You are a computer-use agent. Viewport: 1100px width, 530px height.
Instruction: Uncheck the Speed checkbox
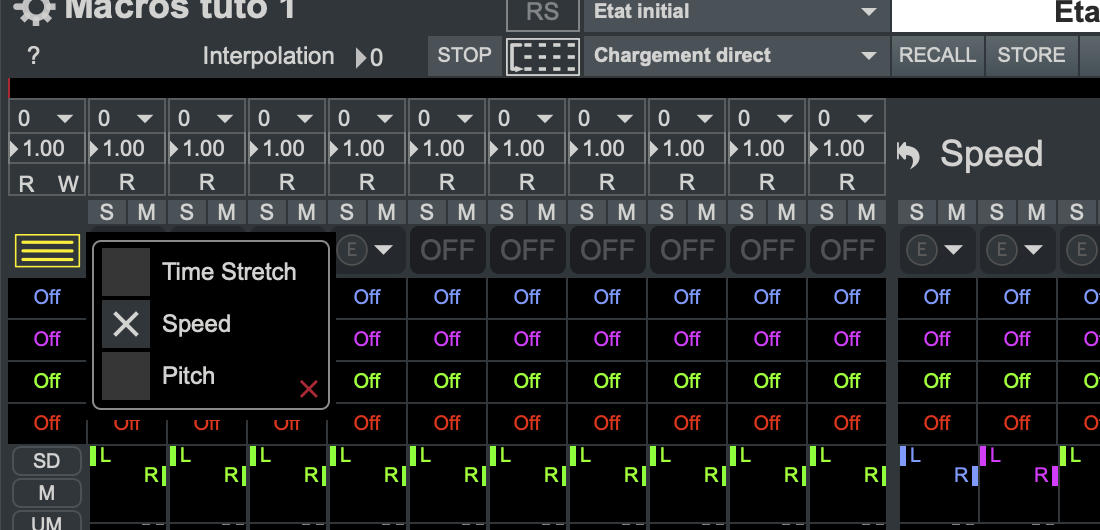tap(126, 324)
